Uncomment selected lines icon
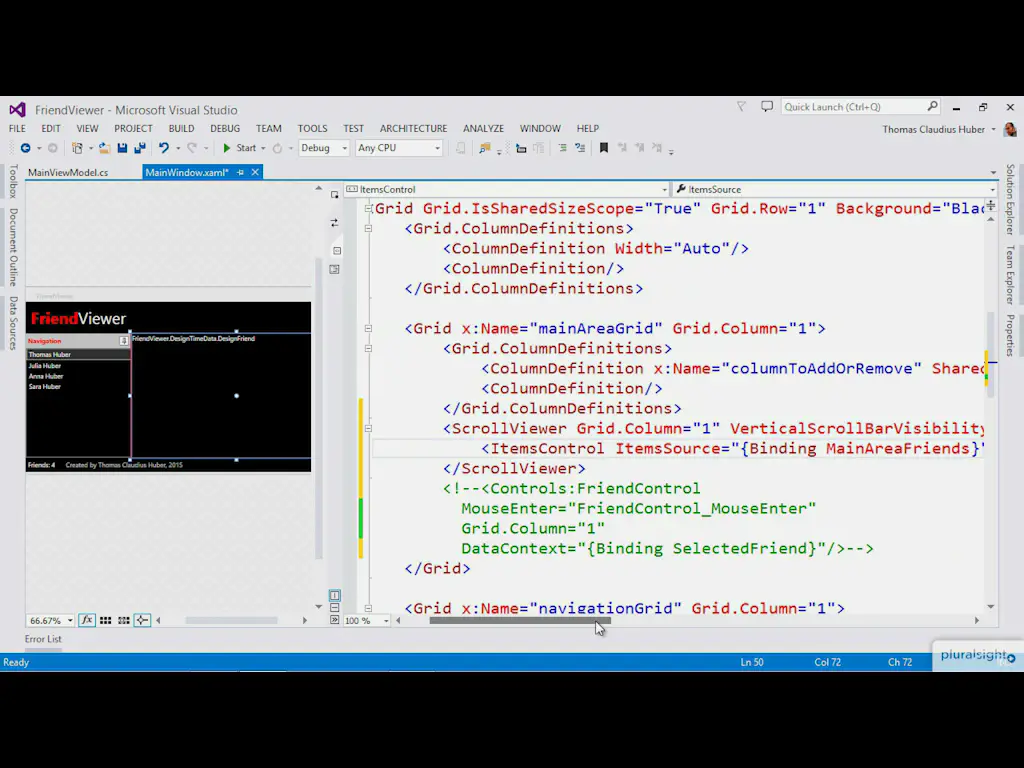 tap(580, 148)
